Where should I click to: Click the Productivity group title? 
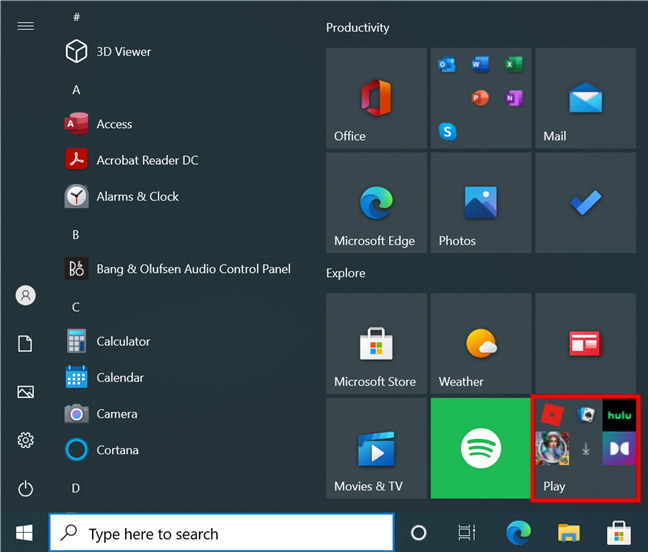(357, 28)
